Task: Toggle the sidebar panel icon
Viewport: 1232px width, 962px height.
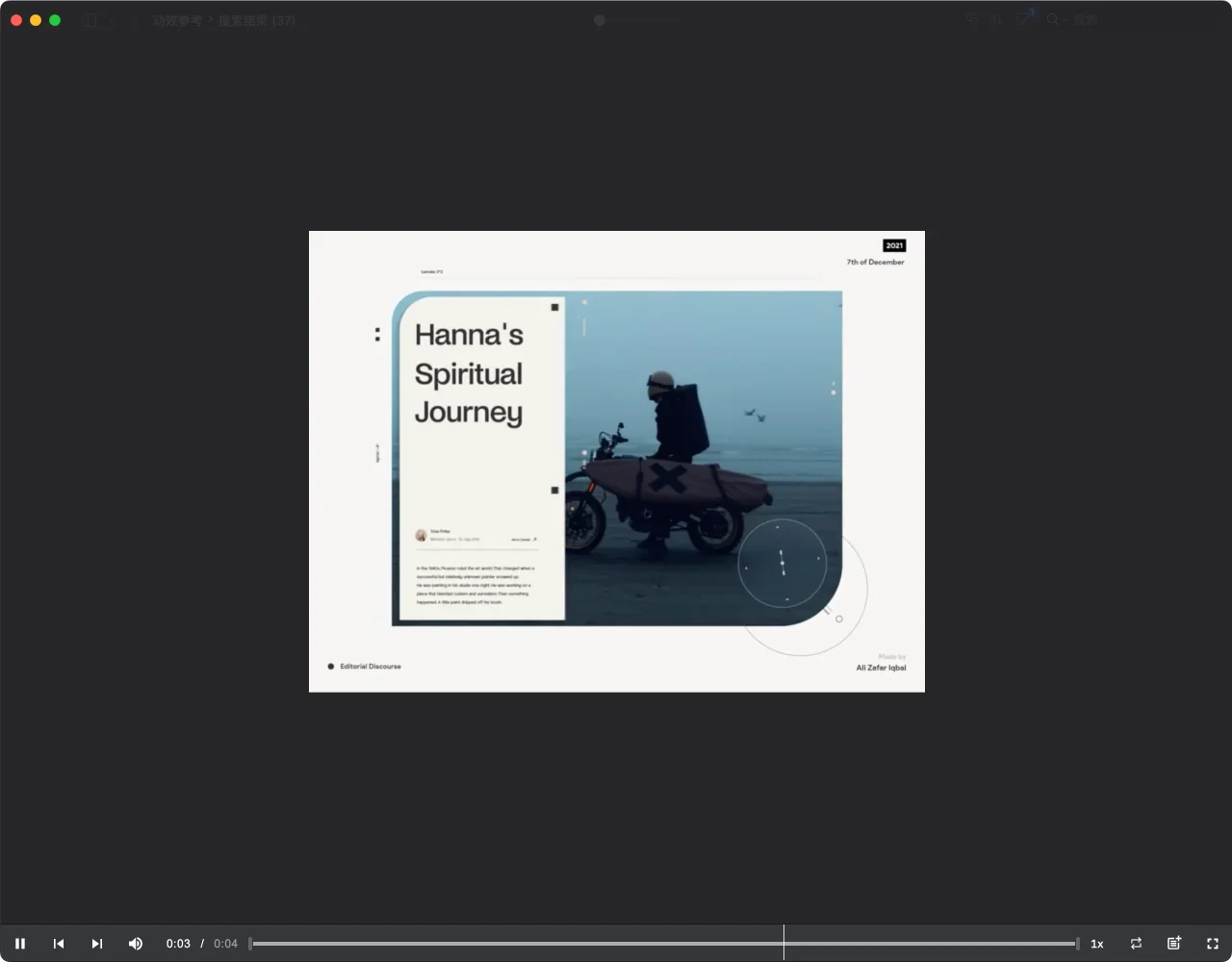Action: (x=90, y=20)
